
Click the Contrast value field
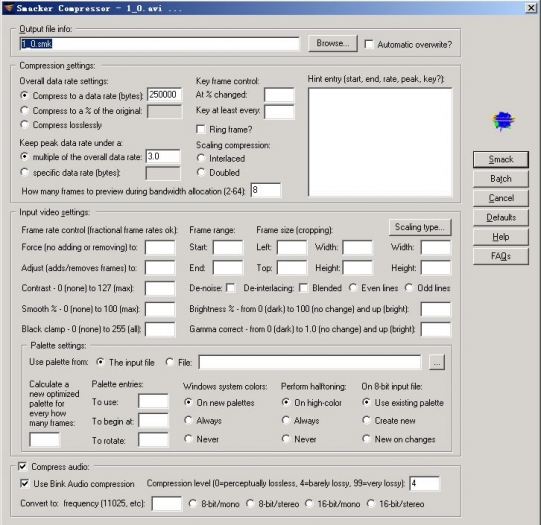(x=160, y=288)
